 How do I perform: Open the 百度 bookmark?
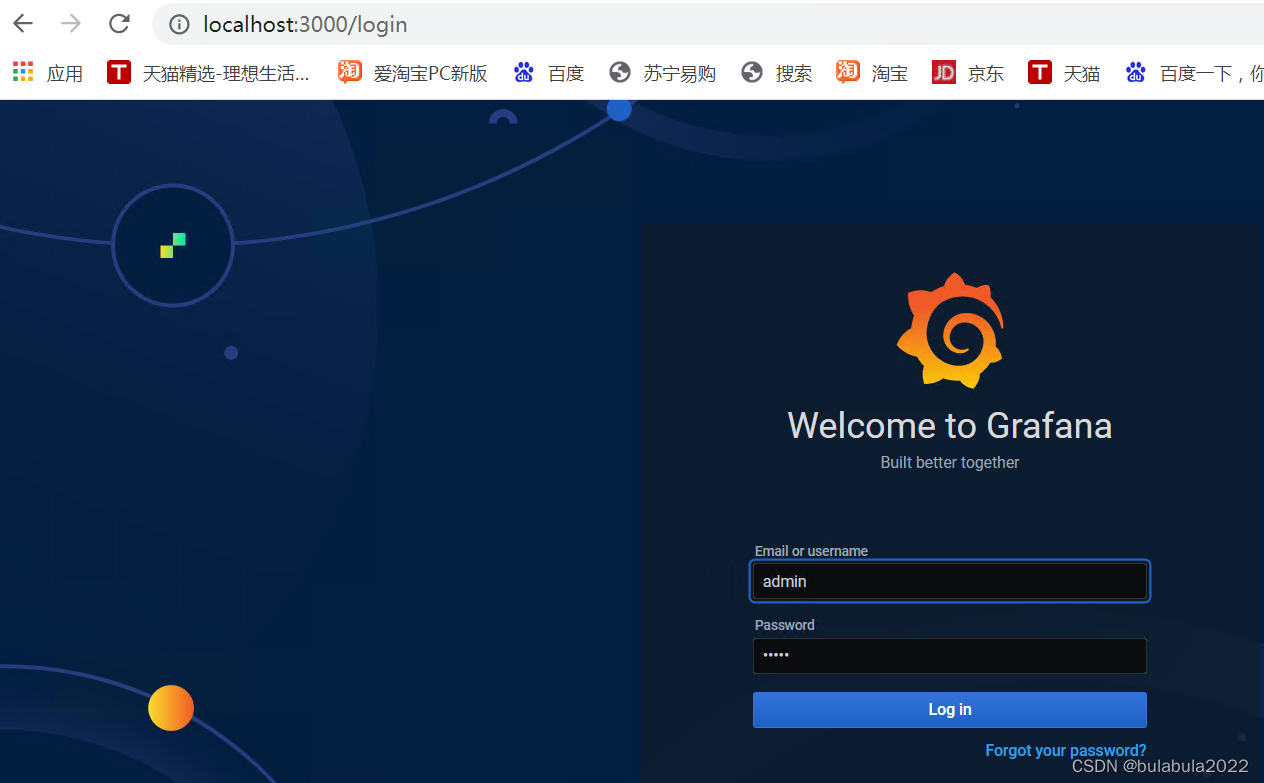coord(548,73)
